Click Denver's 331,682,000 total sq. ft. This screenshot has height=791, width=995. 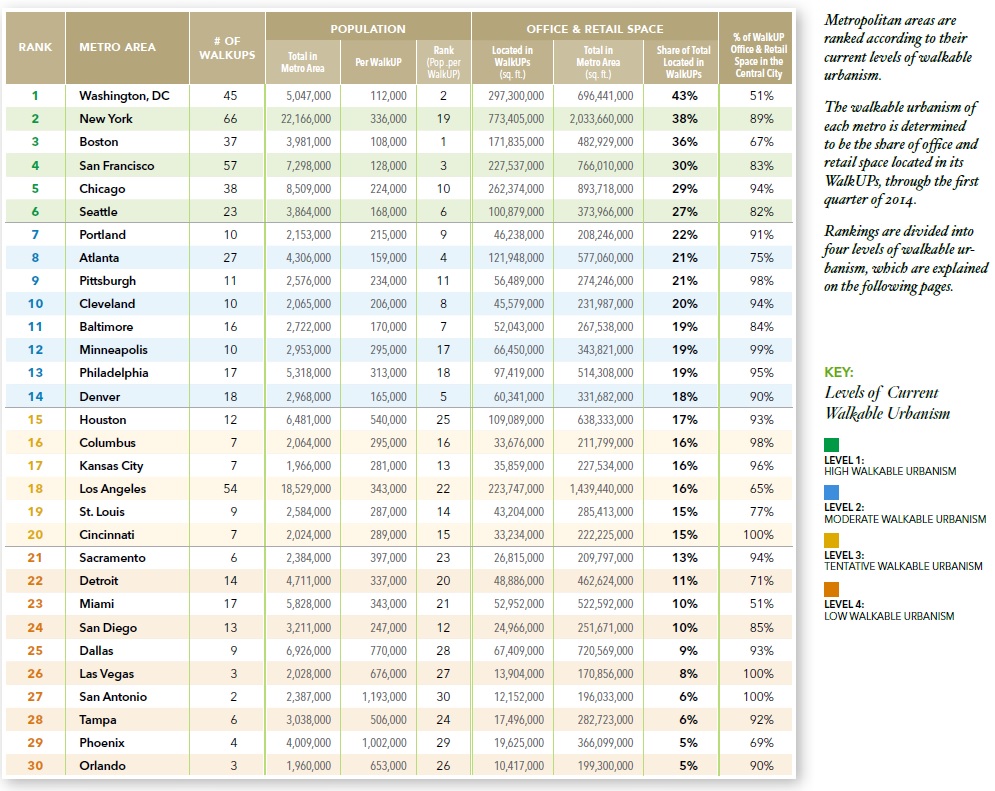[605, 396]
